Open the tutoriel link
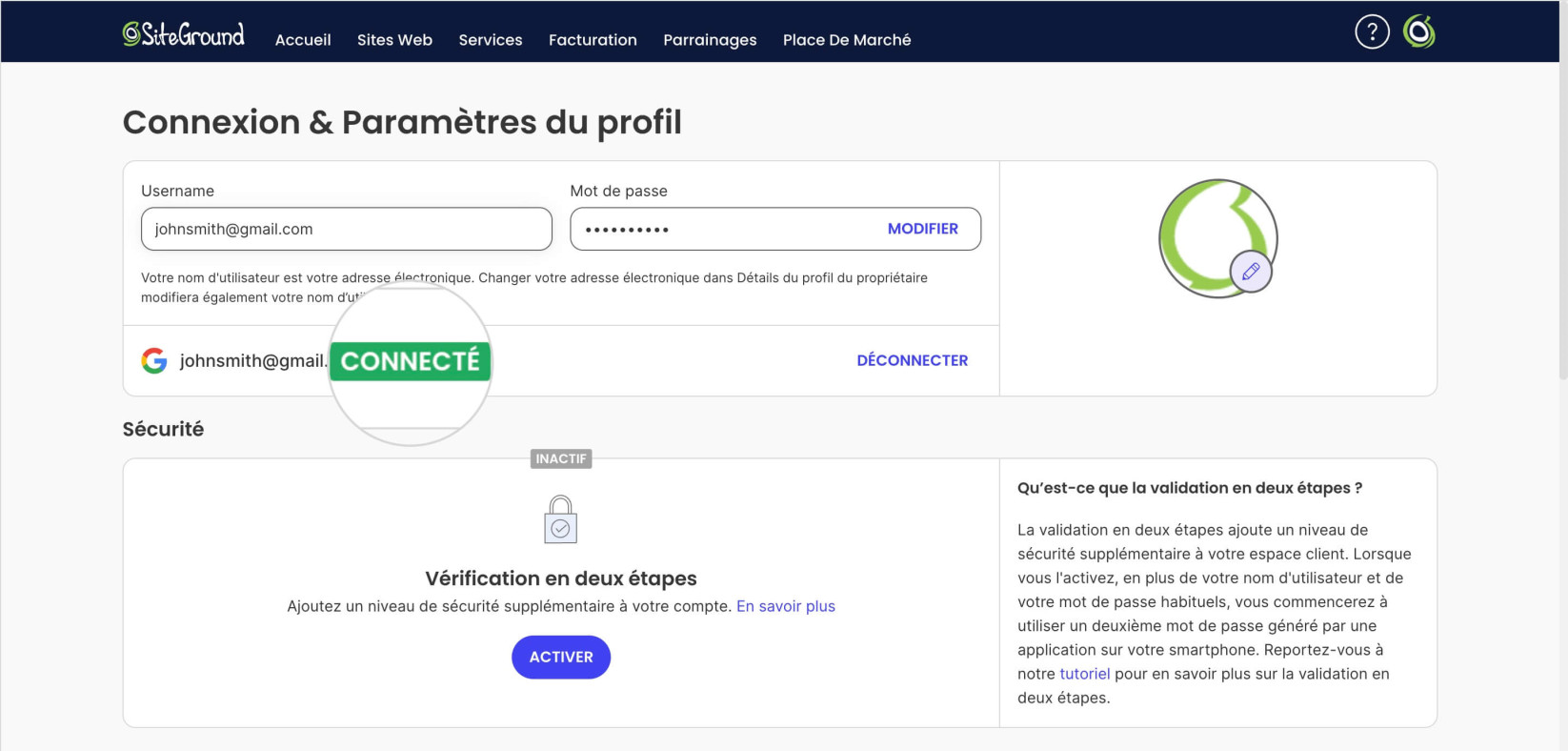This screenshot has width=1568, height=751. (1085, 674)
